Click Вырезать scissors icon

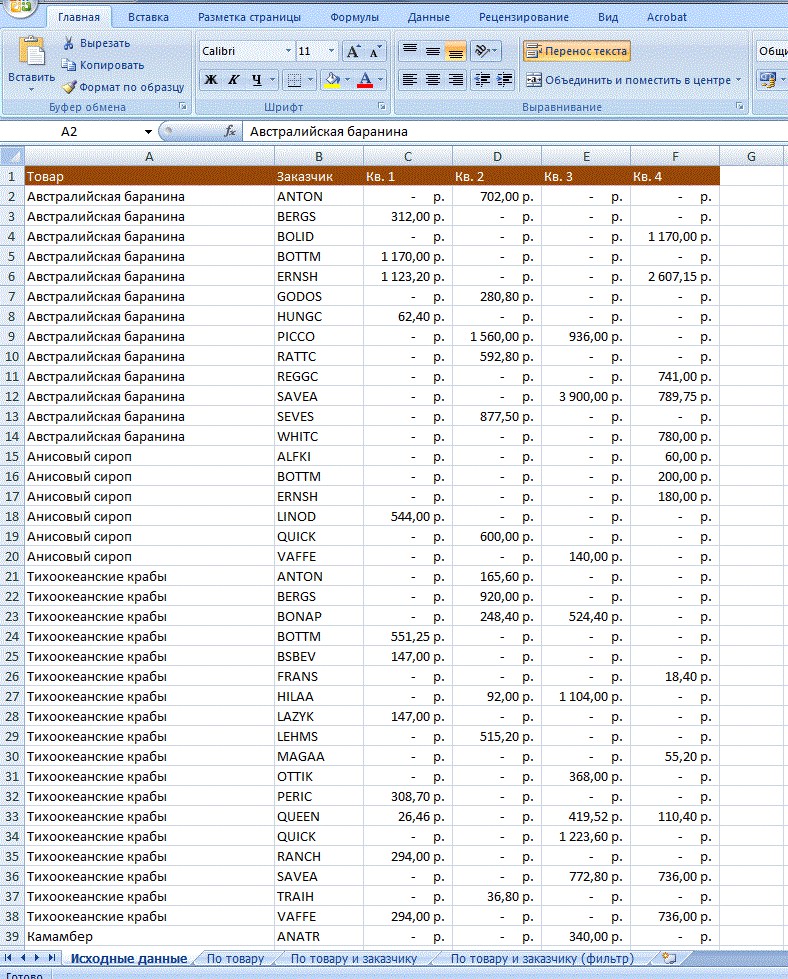69,43
